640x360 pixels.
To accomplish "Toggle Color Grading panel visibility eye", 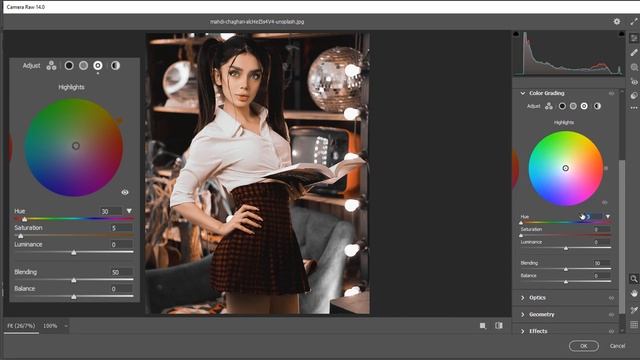I will pos(611,93).
